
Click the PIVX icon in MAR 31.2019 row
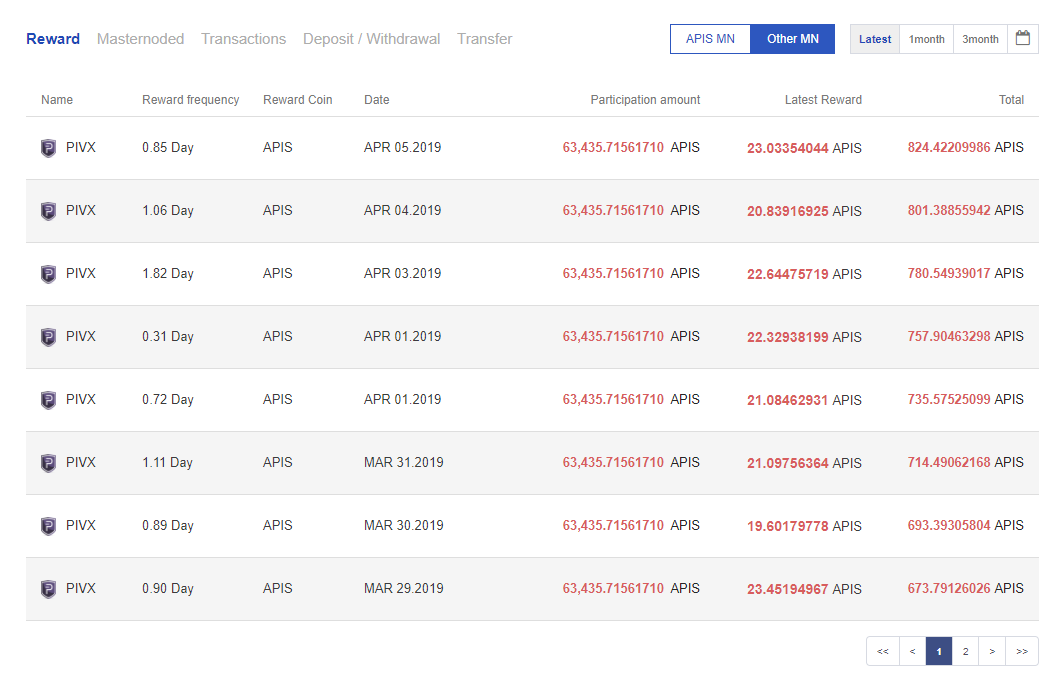(48, 463)
